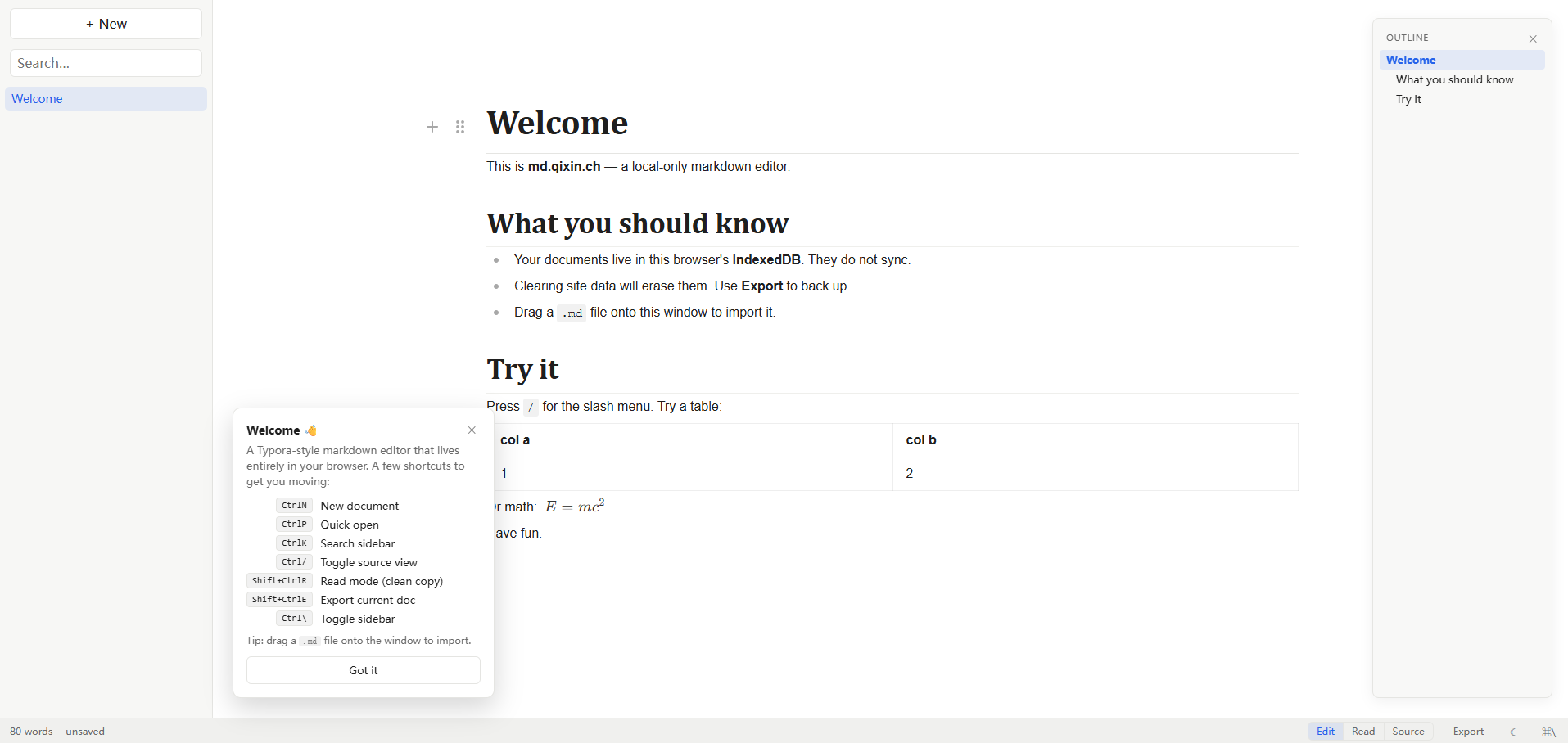This screenshot has height=743, width=1568.
Task: Click the Ctrl N shortcut key badge
Action: (294, 506)
